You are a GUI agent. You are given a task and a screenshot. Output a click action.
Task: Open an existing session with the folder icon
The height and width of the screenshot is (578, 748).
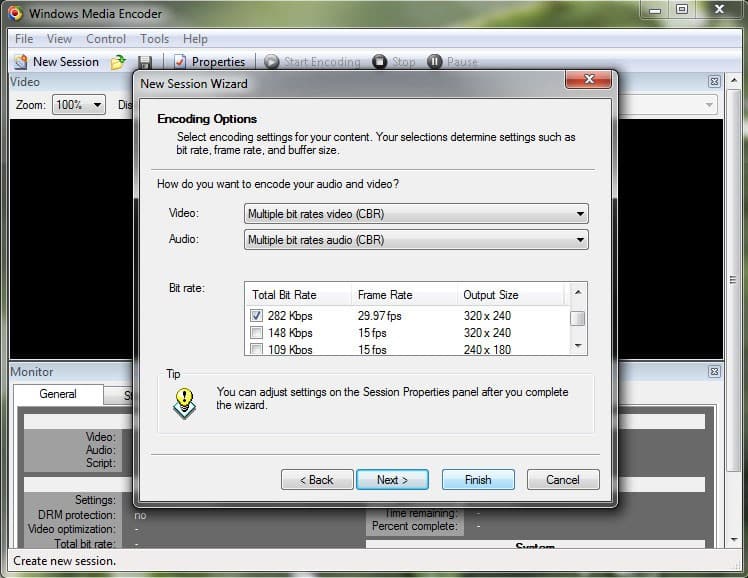point(118,62)
